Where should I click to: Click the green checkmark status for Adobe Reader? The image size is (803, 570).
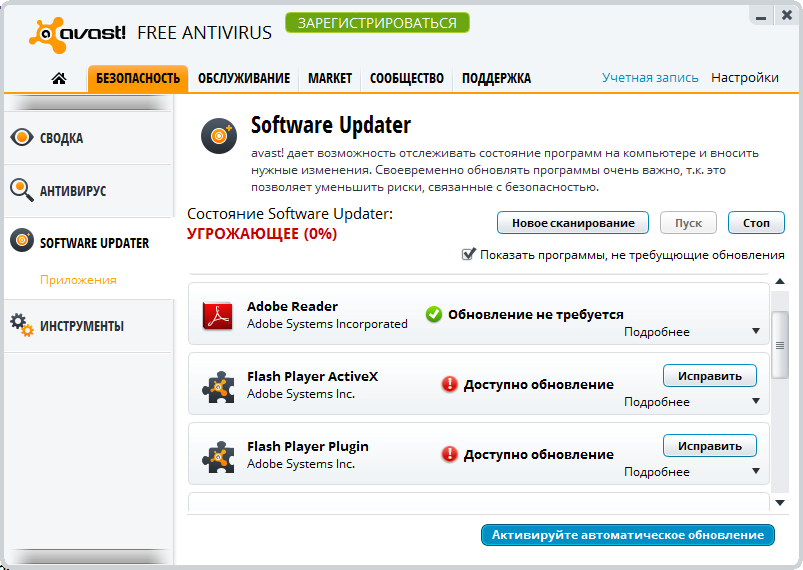tap(434, 314)
